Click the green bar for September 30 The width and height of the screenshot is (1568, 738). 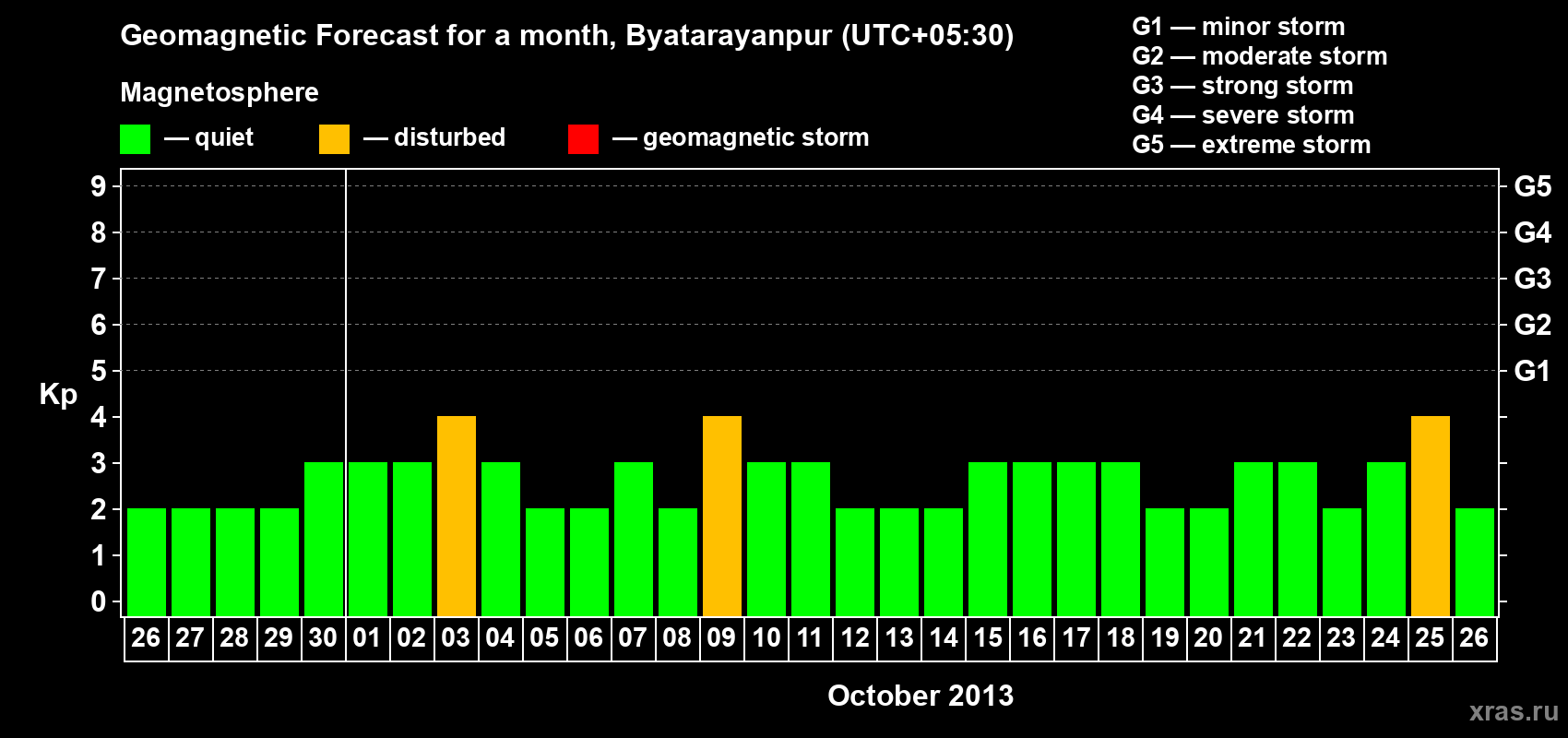click(x=324, y=540)
